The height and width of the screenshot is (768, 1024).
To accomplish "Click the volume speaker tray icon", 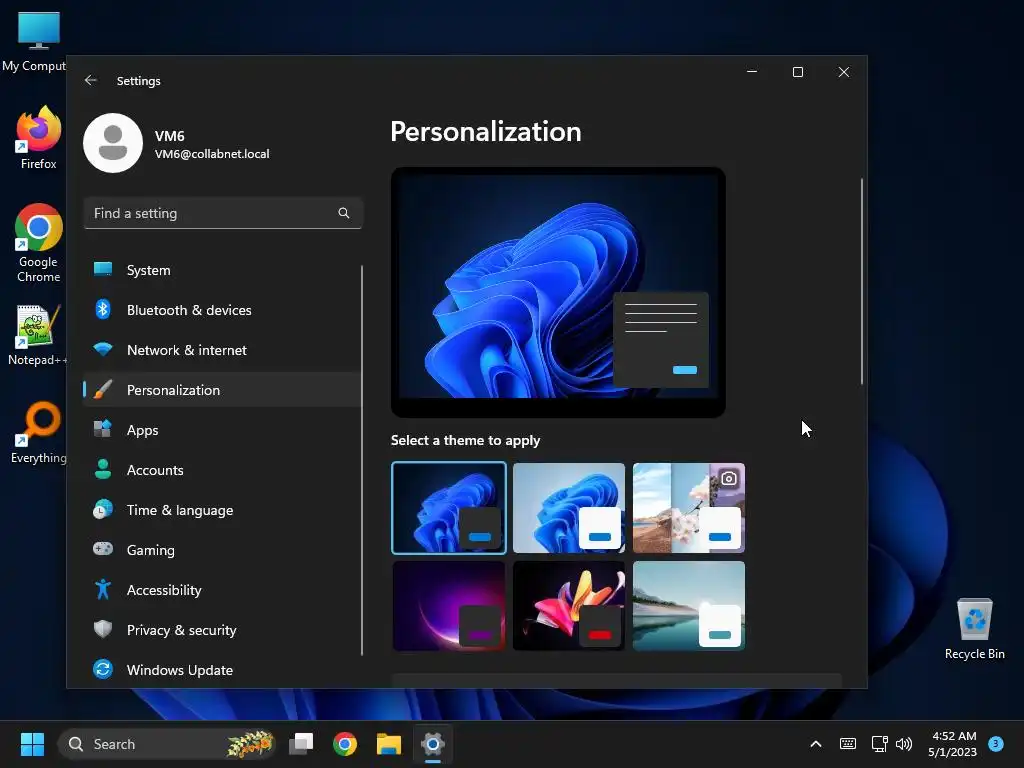I will [904, 744].
